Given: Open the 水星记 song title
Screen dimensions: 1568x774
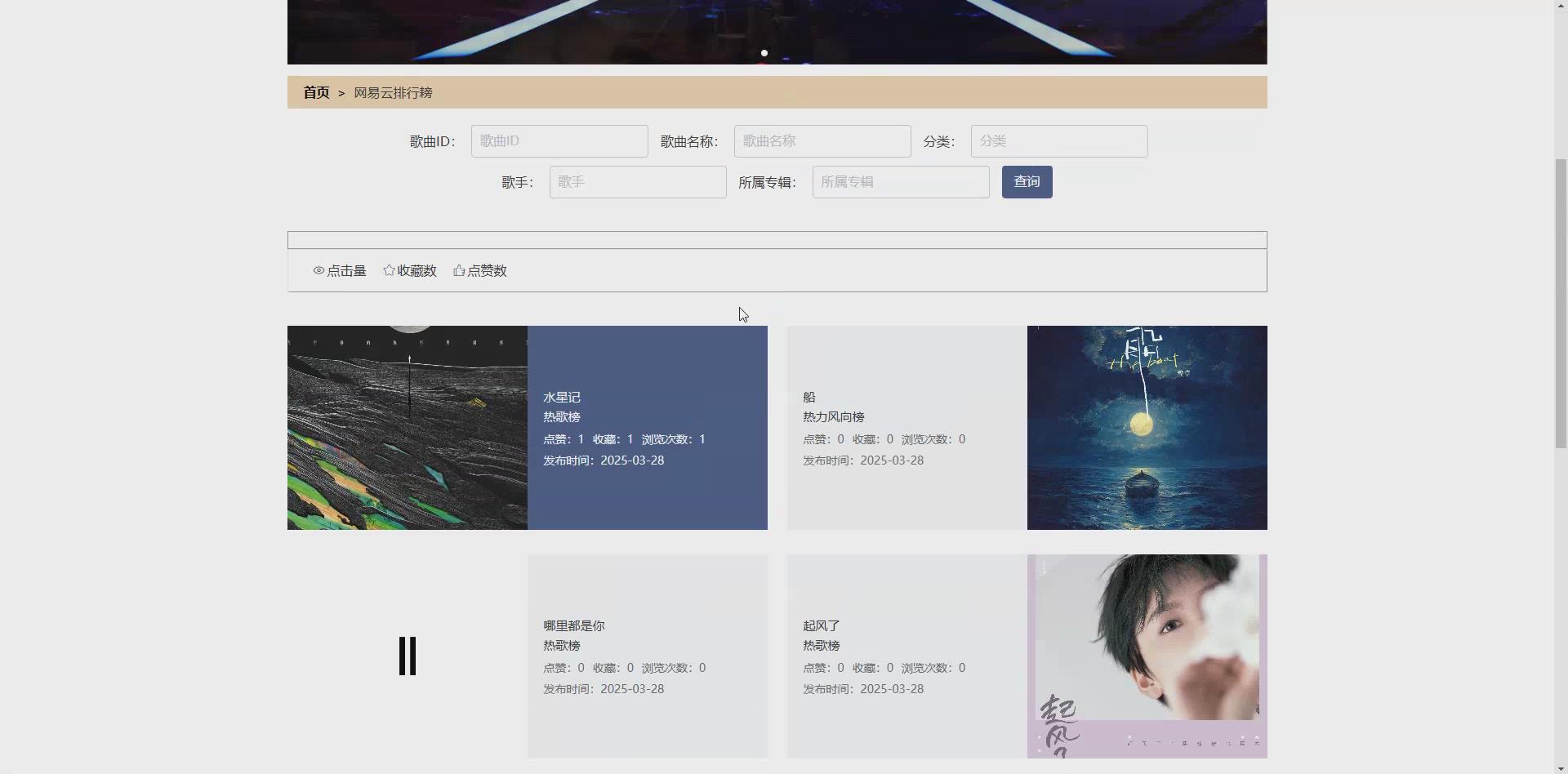Looking at the screenshot, I should coord(562,398).
